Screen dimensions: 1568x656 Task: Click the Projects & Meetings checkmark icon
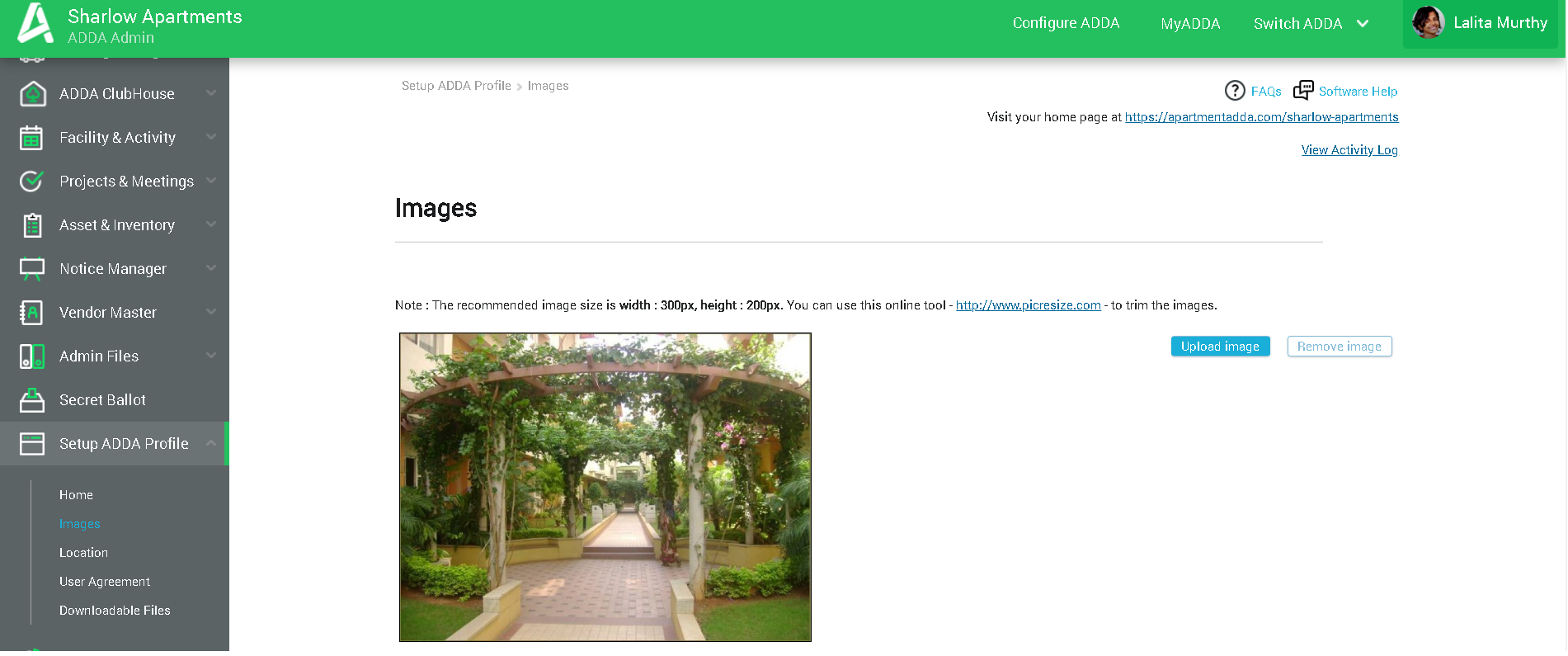(x=31, y=182)
